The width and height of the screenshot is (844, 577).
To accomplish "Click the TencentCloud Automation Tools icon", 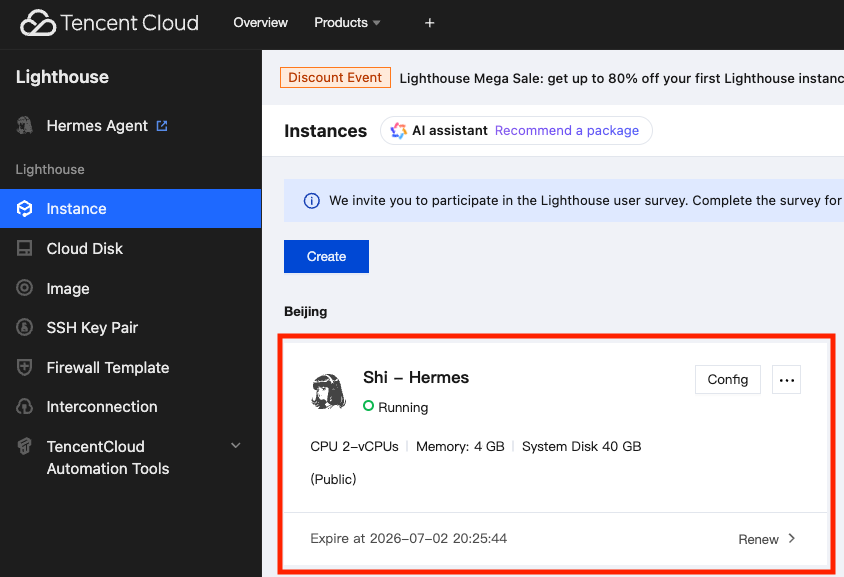I will (24, 446).
